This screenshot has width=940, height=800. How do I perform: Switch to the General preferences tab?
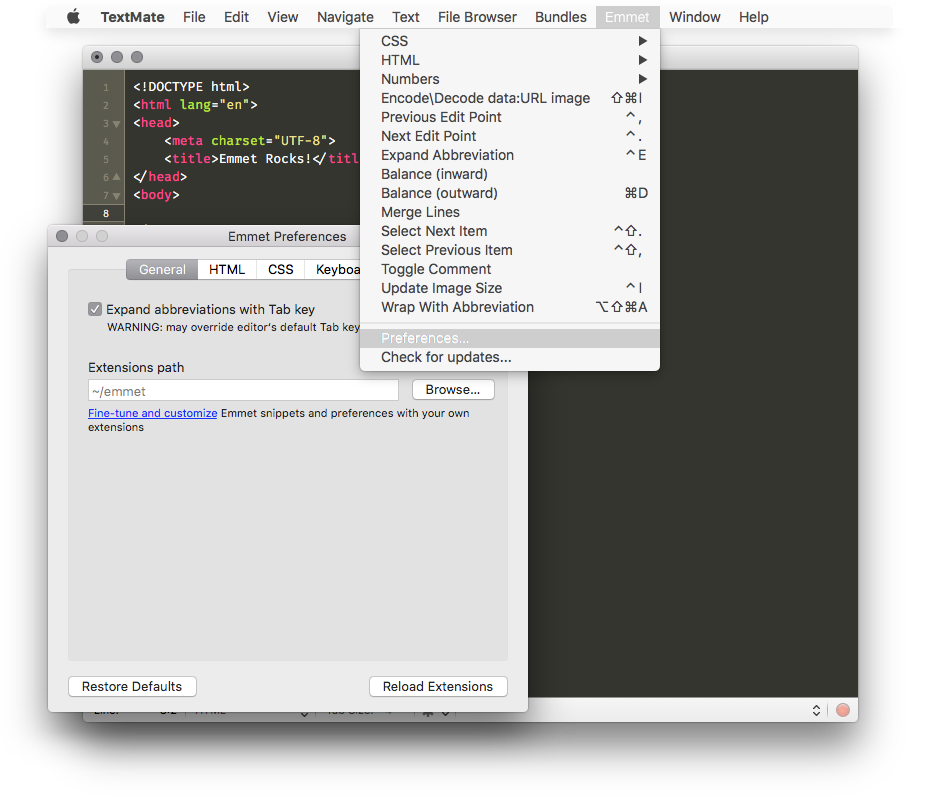coord(162,270)
